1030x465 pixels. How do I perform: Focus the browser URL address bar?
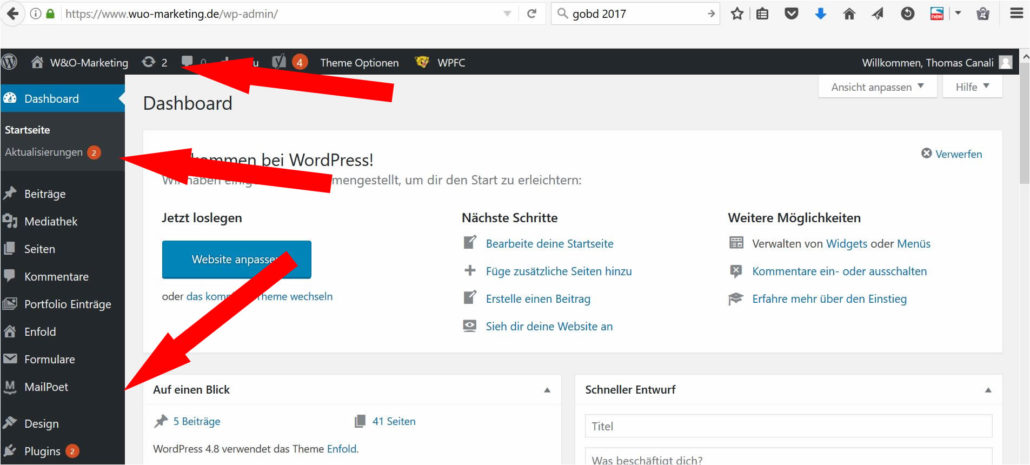[281, 14]
